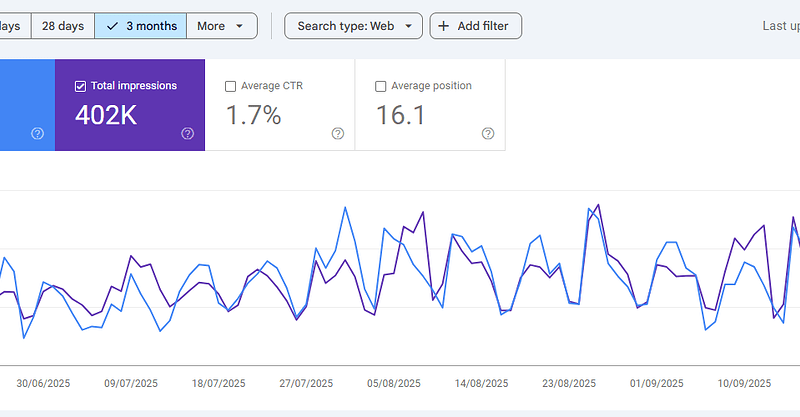Click the 23/08/2025 date label on chart
Viewport: 800px width, 417px height.
569,383
